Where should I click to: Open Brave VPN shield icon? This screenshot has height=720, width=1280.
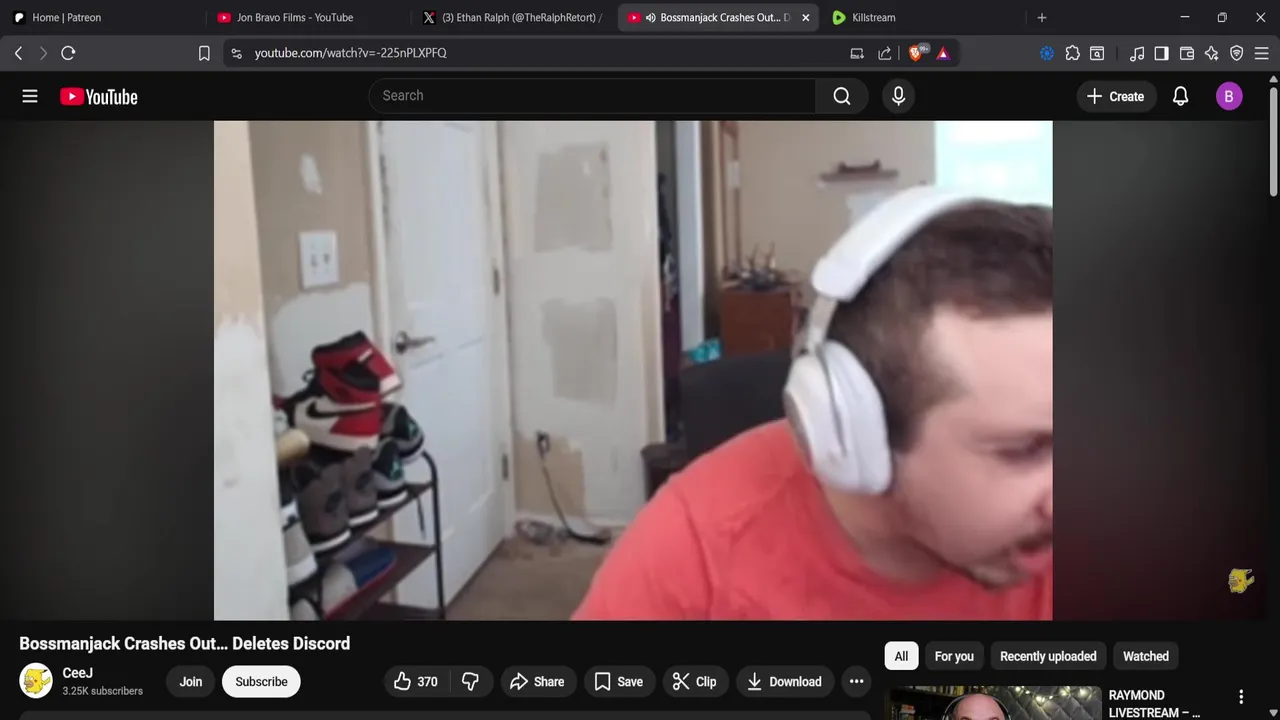point(1237,53)
